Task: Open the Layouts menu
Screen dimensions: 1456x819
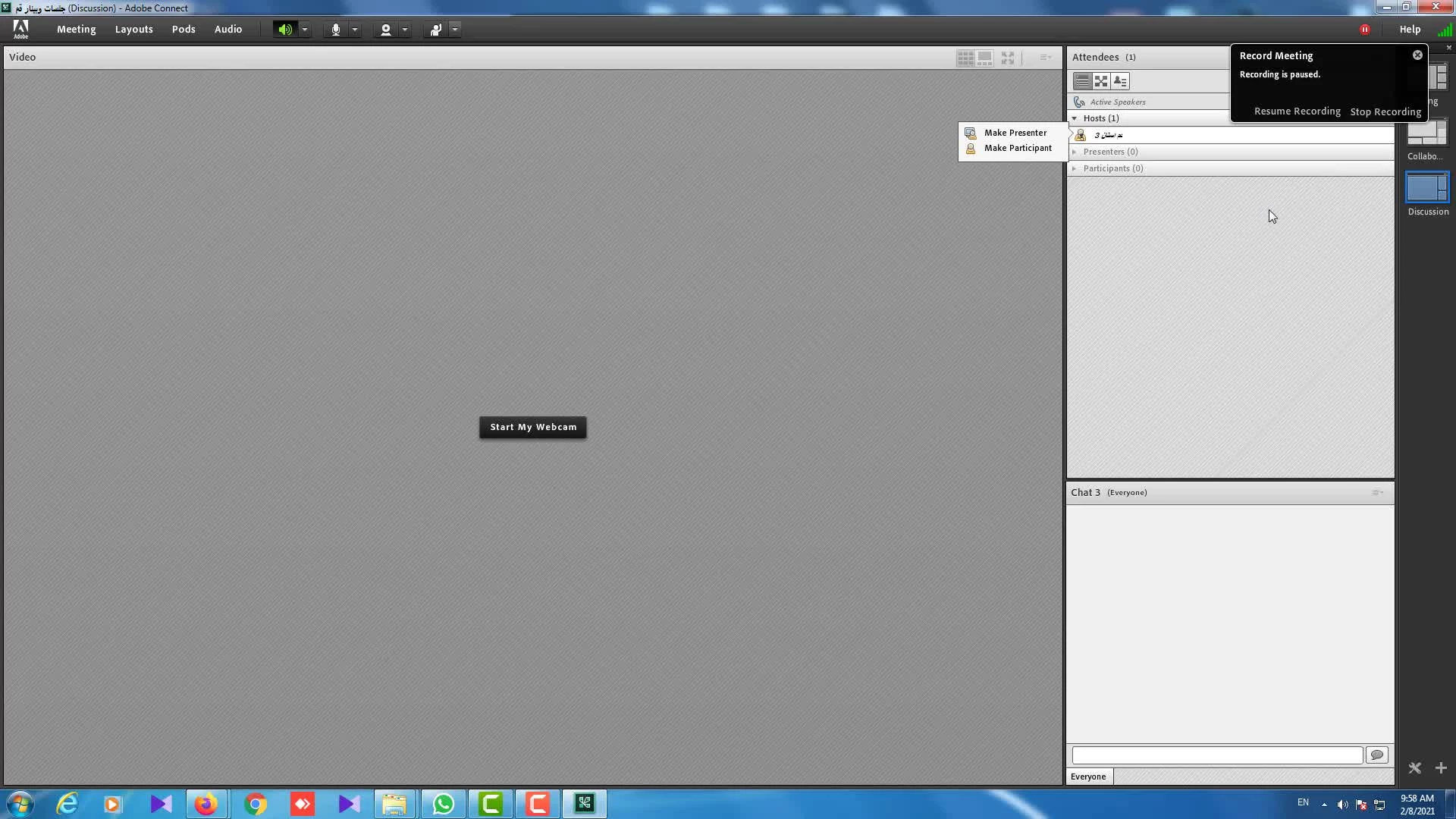Action: pyautogui.click(x=133, y=29)
